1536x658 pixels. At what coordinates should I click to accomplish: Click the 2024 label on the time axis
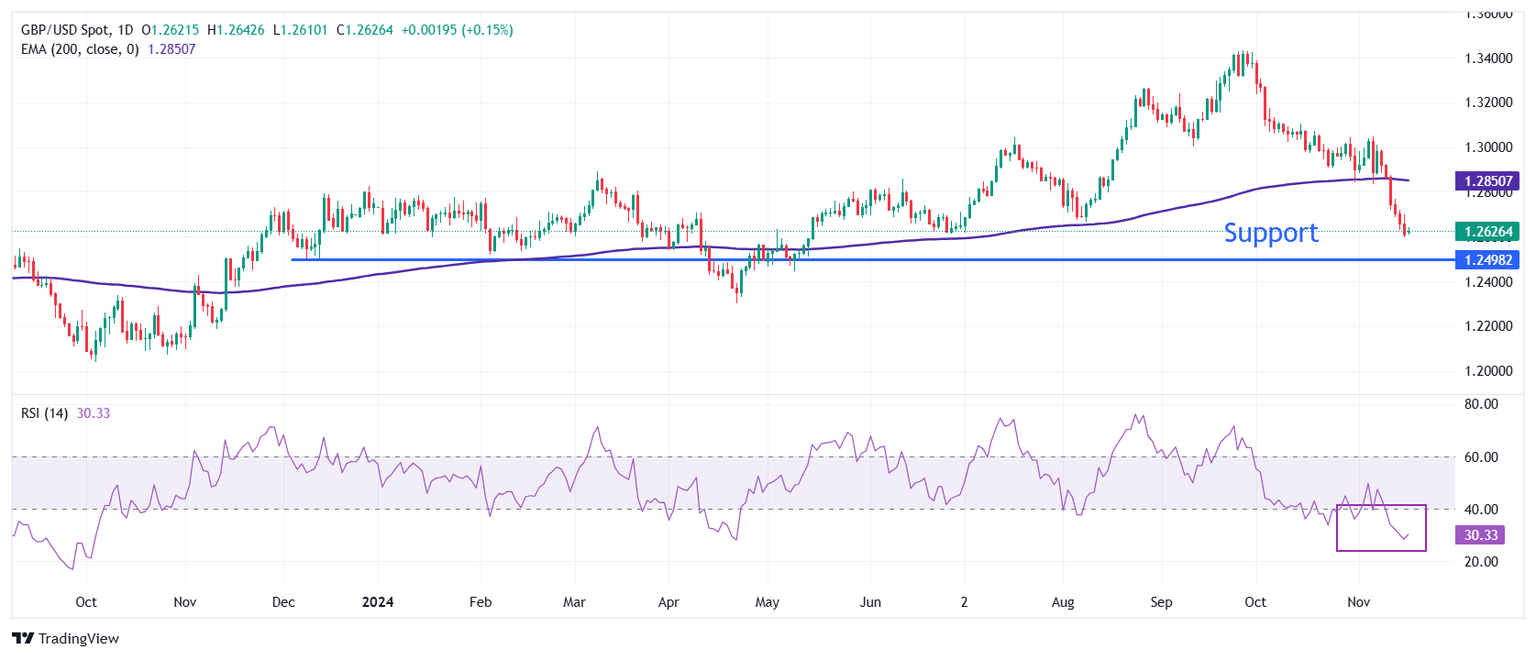tap(378, 602)
